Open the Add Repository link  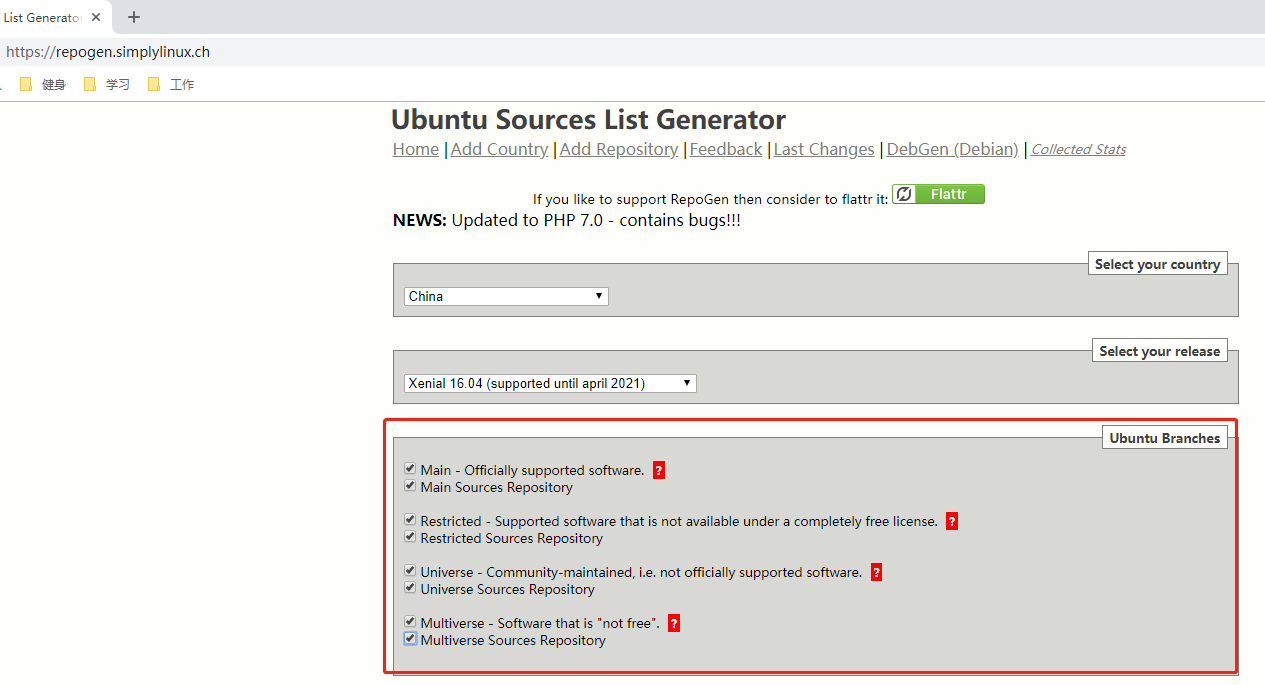619,149
